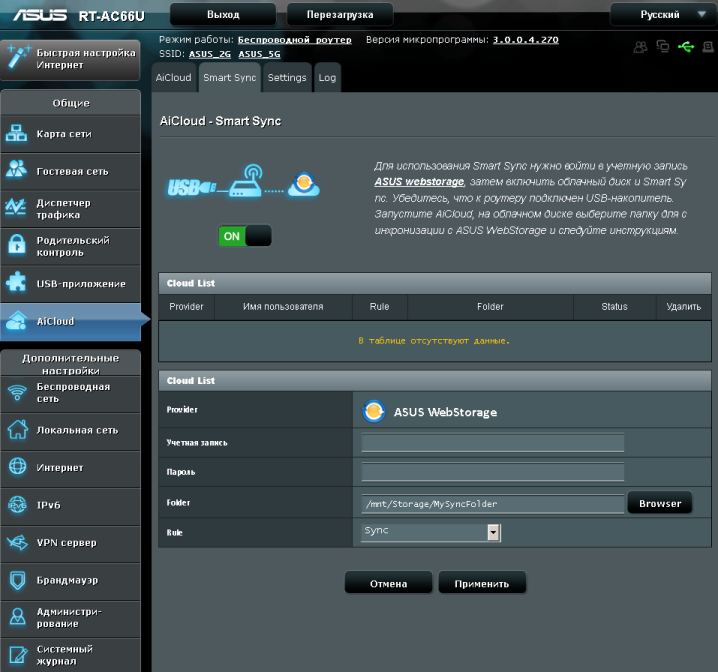Click the green USB status icon

(x=685, y=47)
